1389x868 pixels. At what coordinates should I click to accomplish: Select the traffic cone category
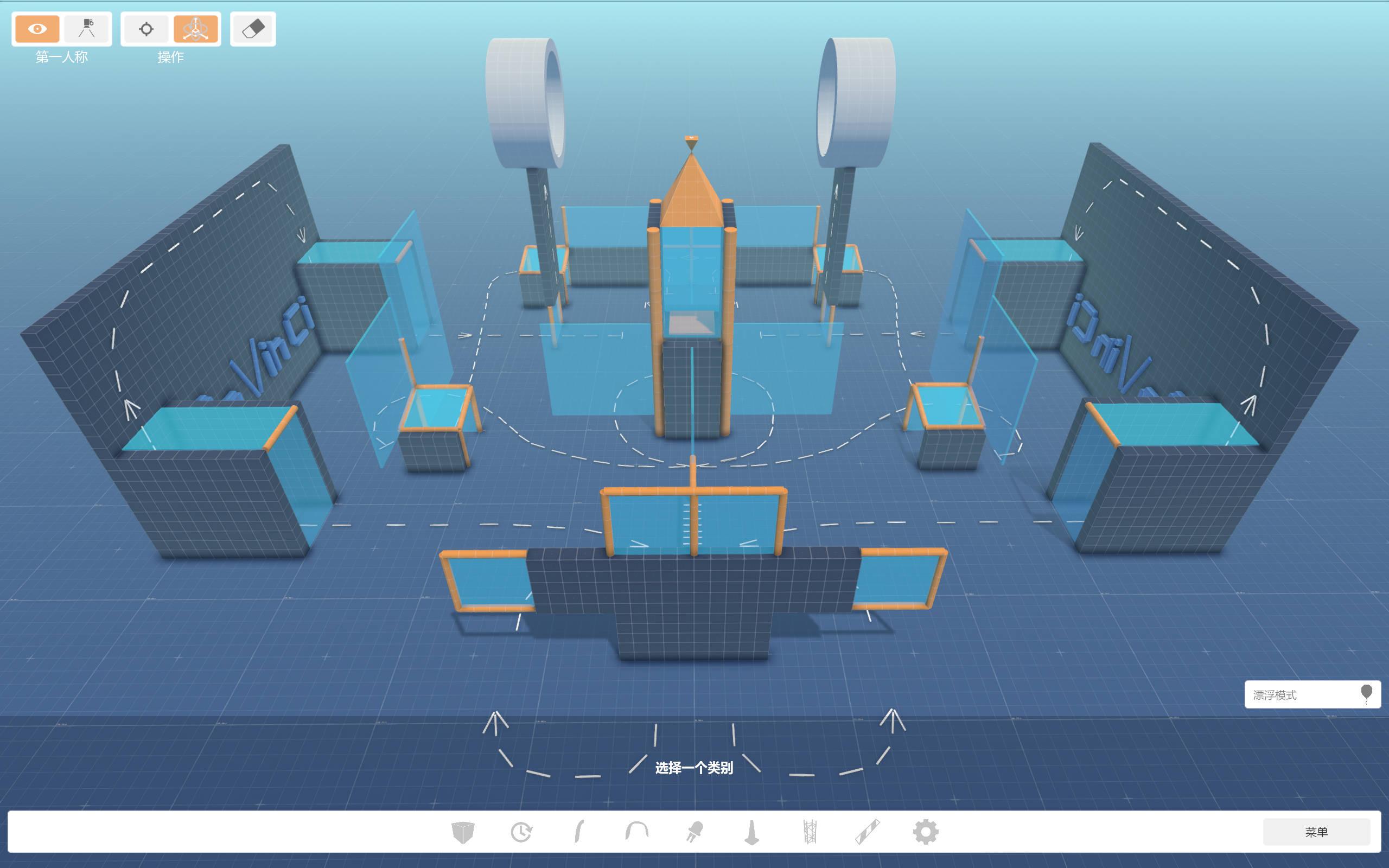coord(752,832)
